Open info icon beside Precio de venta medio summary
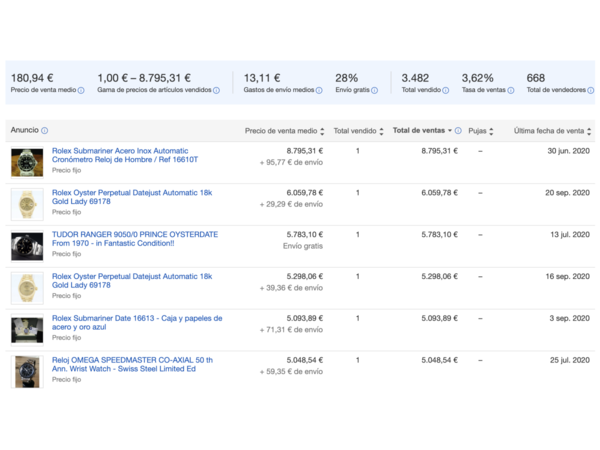This screenshot has width=600, height=450. [x=81, y=90]
